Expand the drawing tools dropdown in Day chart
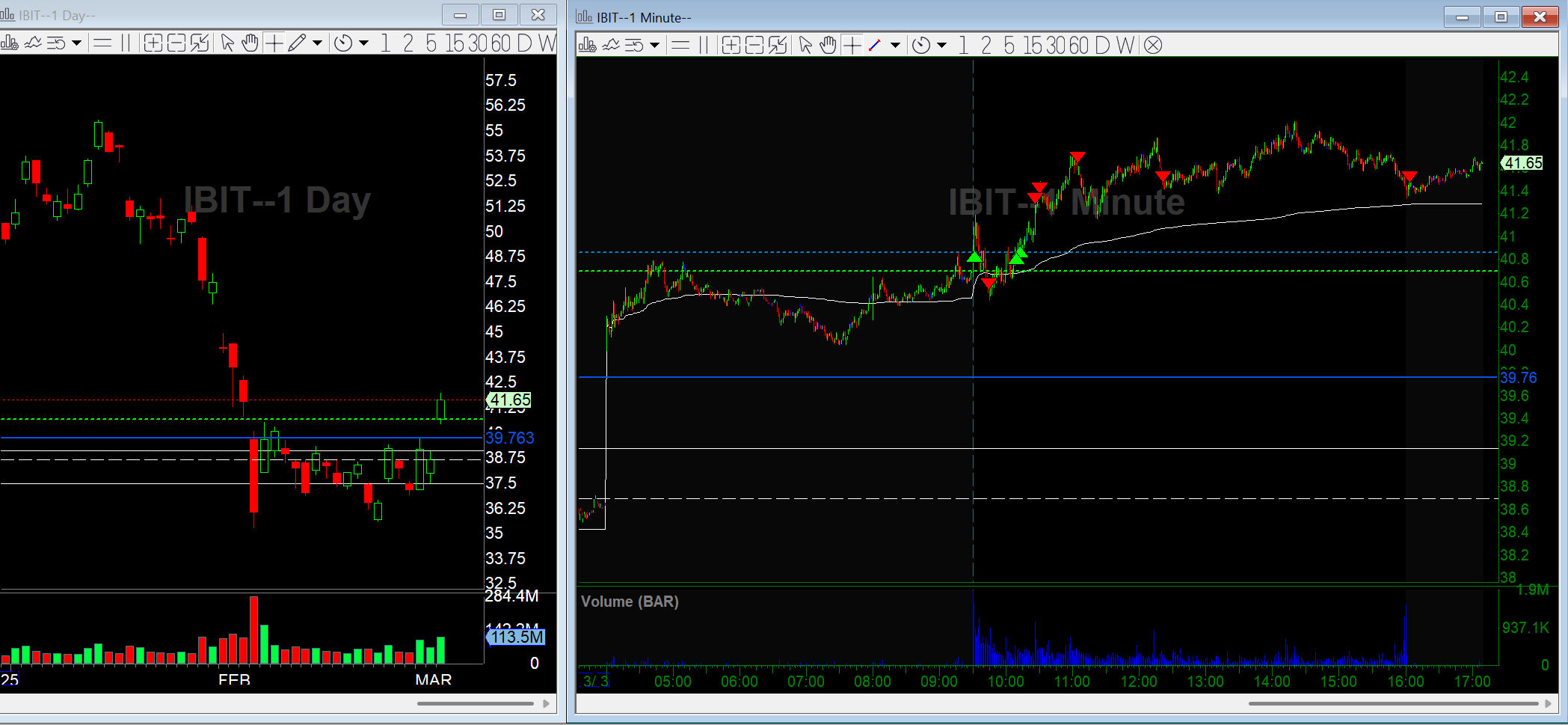Viewport: 1568px width, 725px height. 317,43
